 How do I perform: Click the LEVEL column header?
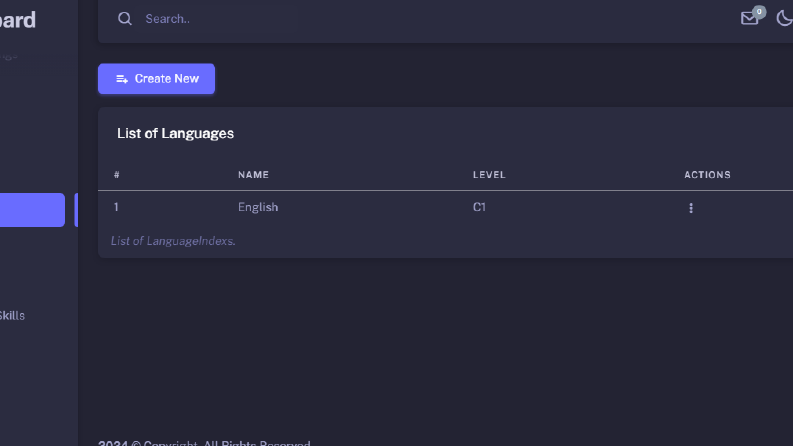pos(489,175)
